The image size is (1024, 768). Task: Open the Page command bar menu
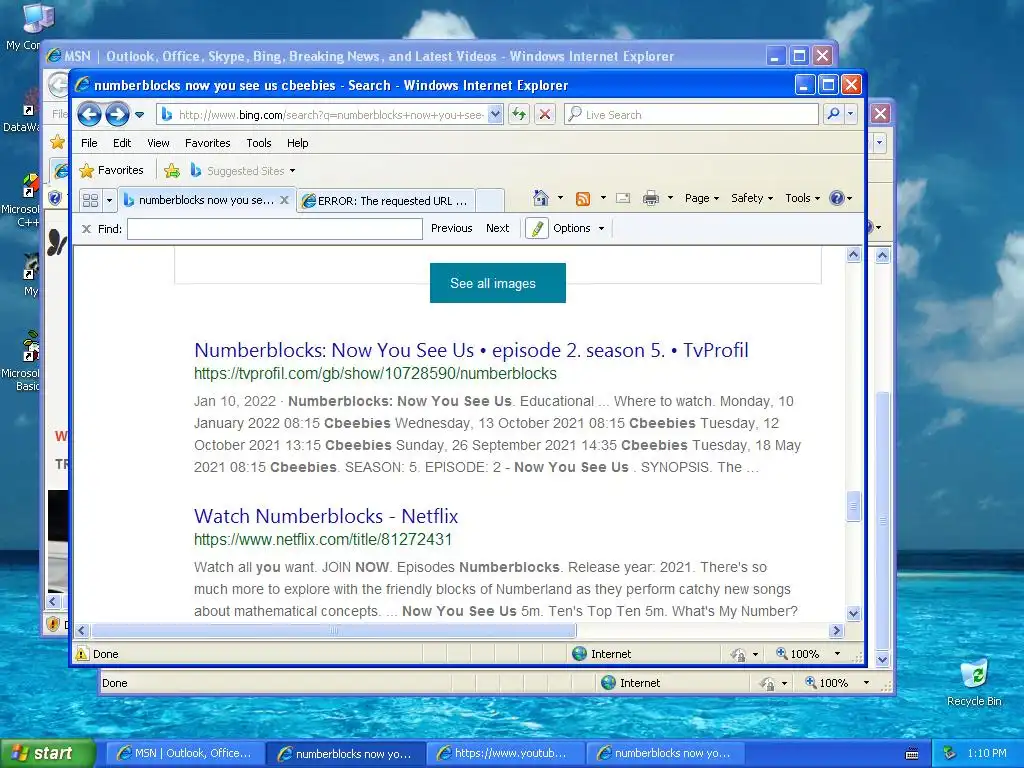[701, 198]
